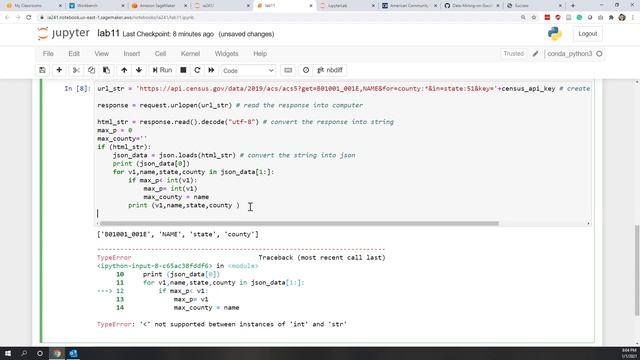Open Outlook from the taskbar

pos(73,353)
